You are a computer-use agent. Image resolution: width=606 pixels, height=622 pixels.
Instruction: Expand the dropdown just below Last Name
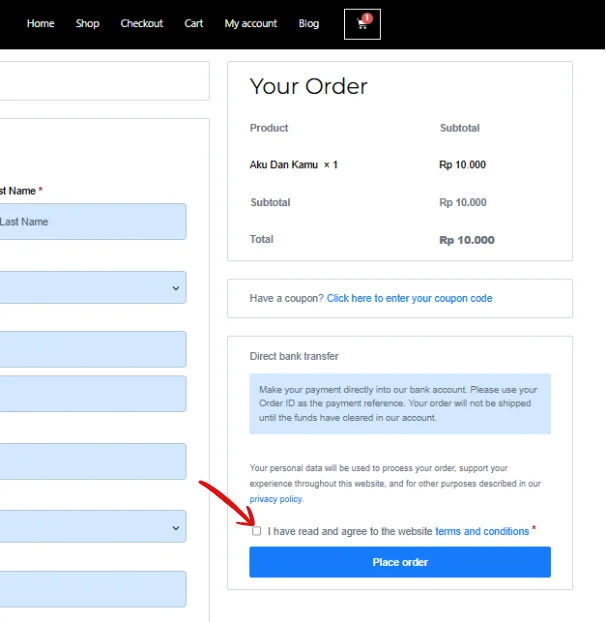tap(92, 287)
